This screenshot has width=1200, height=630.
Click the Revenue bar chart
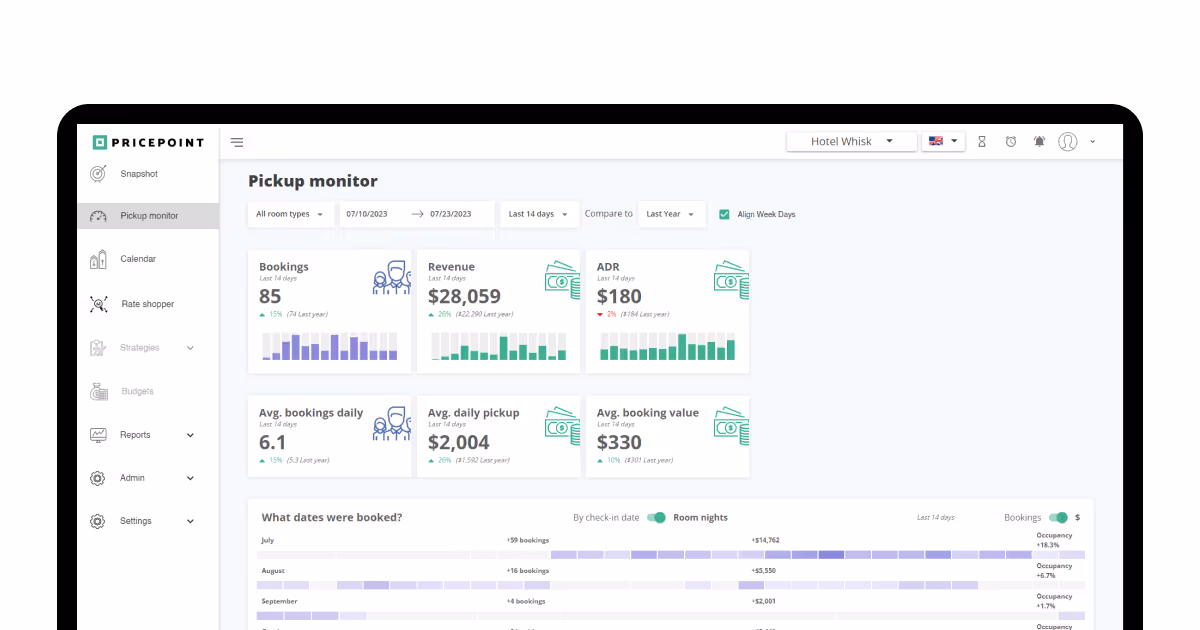(499, 346)
